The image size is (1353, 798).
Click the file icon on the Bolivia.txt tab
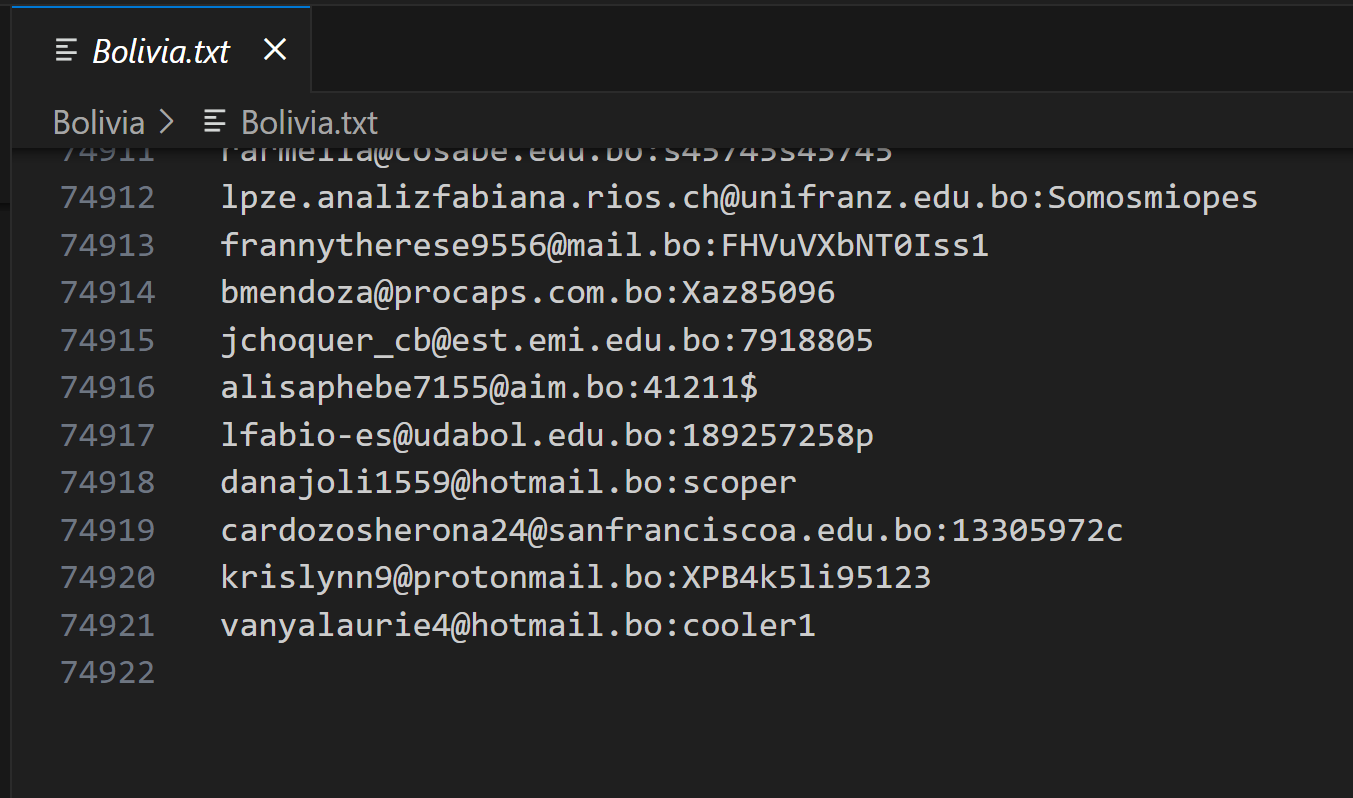coord(67,50)
